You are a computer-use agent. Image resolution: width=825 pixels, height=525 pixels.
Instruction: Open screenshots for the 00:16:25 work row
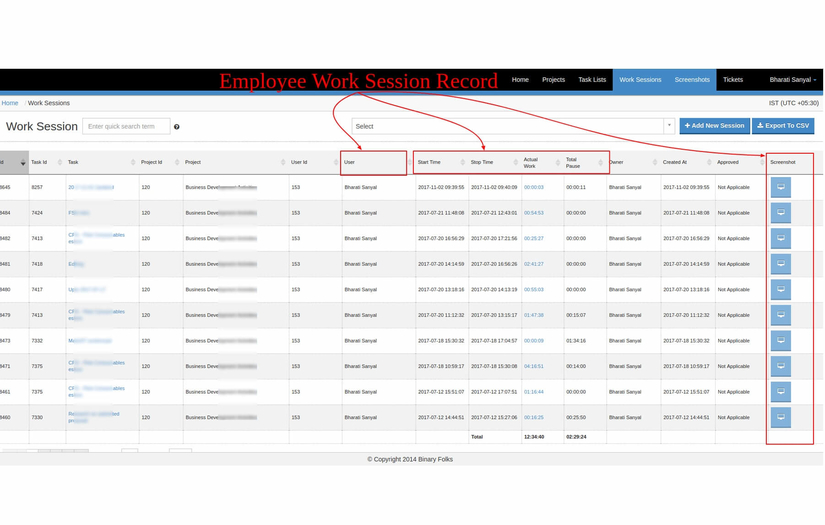[x=780, y=417]
